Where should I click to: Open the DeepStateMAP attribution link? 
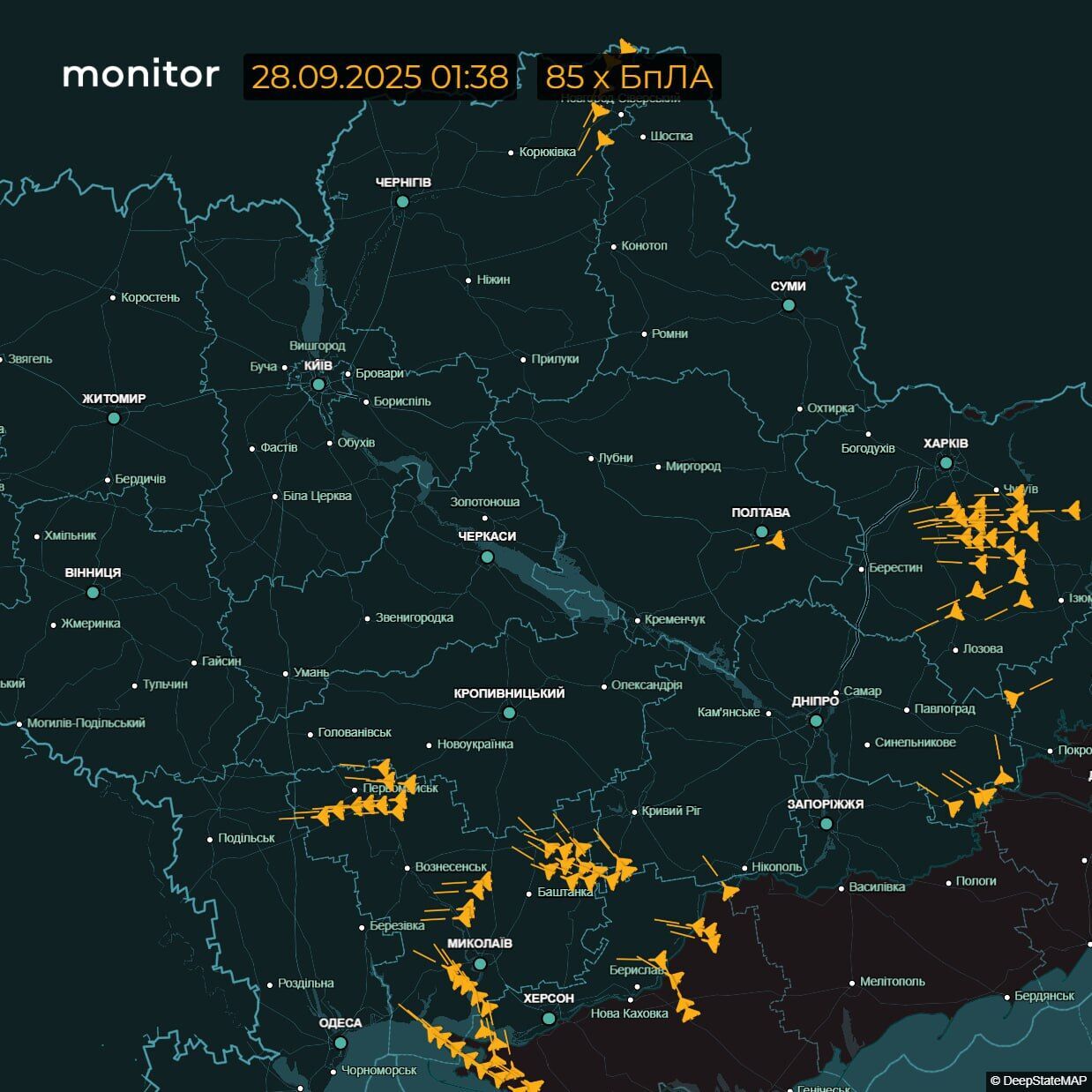click(x=1038, y=1081)
